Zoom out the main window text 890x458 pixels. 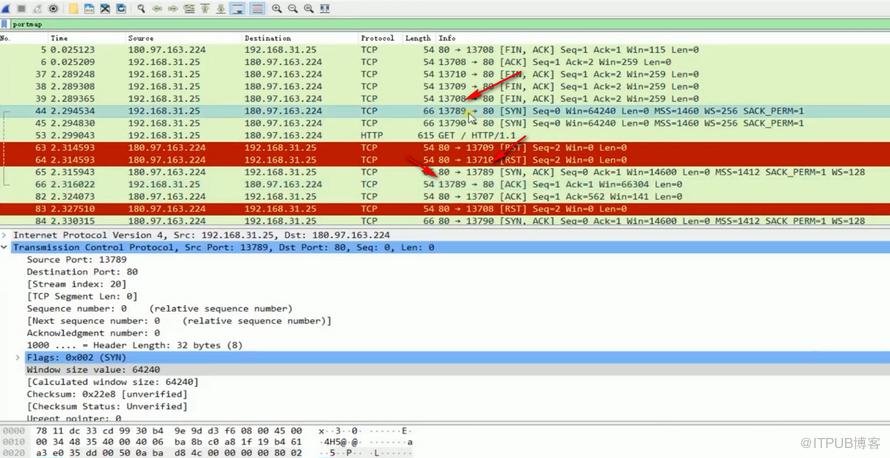click(x=292, y=9)
